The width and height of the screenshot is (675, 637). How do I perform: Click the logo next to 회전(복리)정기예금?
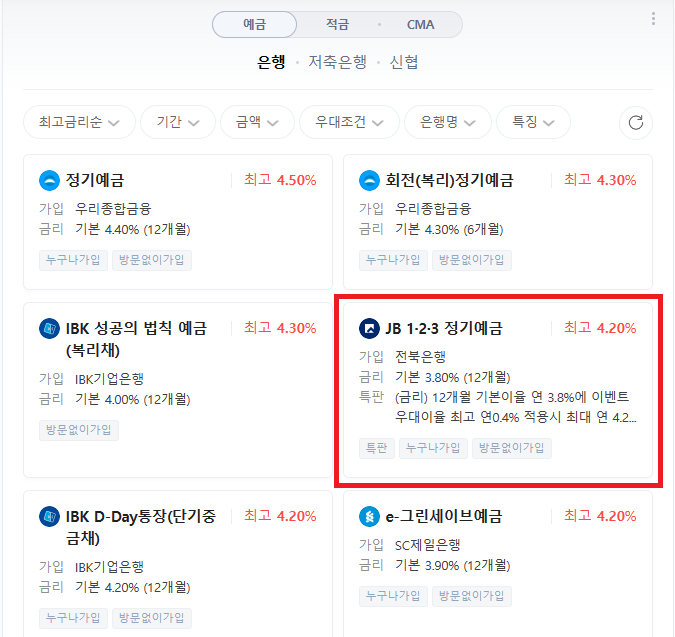click(x=369, y=180)
